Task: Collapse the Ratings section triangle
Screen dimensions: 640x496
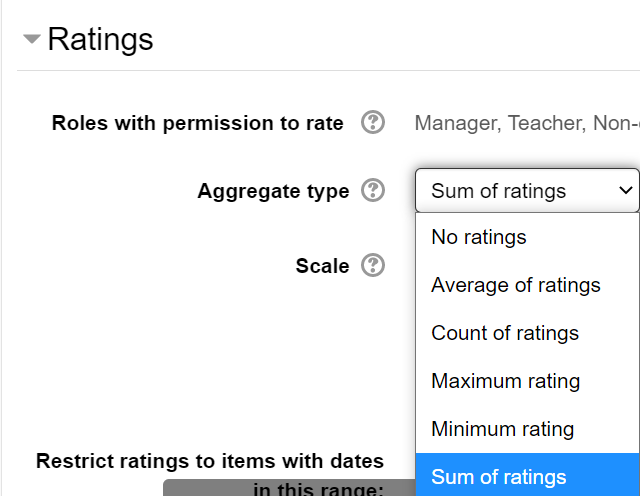Action: 32,40
